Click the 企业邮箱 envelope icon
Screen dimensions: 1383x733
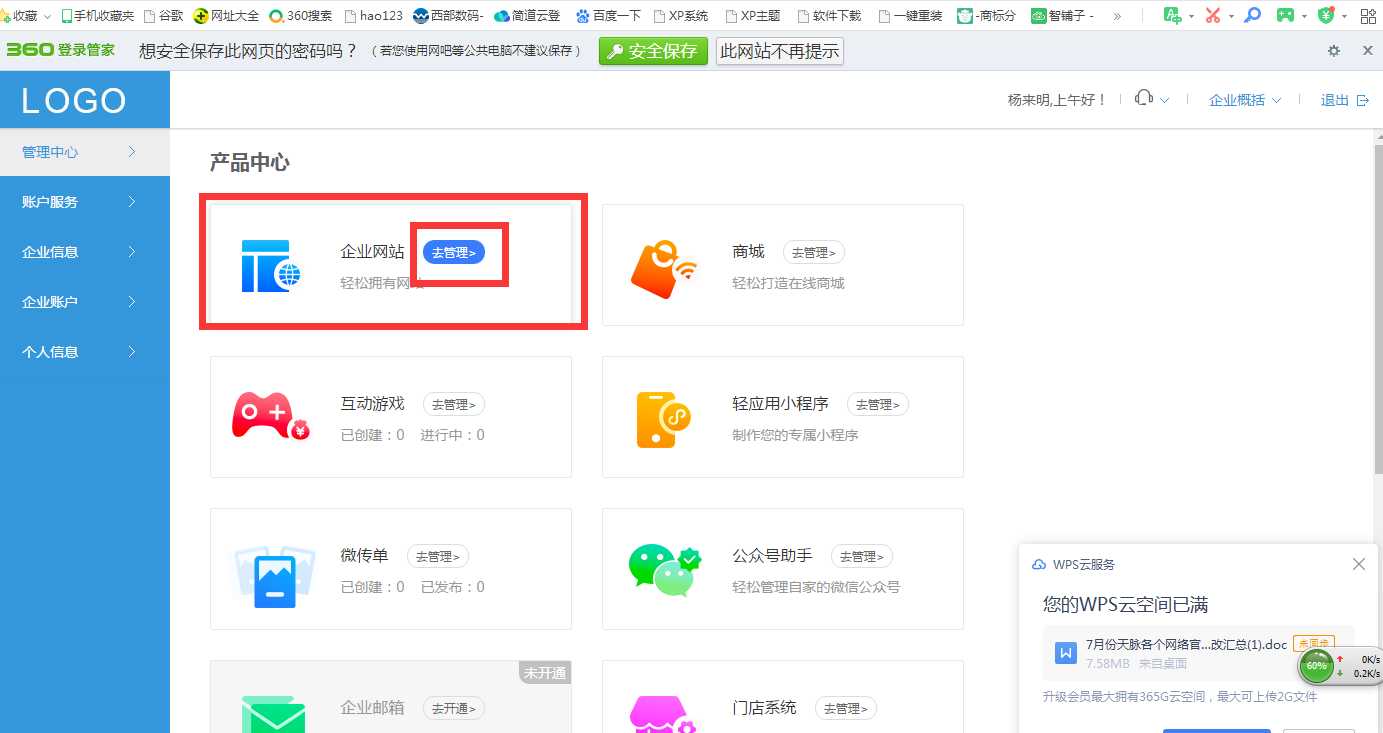click(x=273, y=711)
